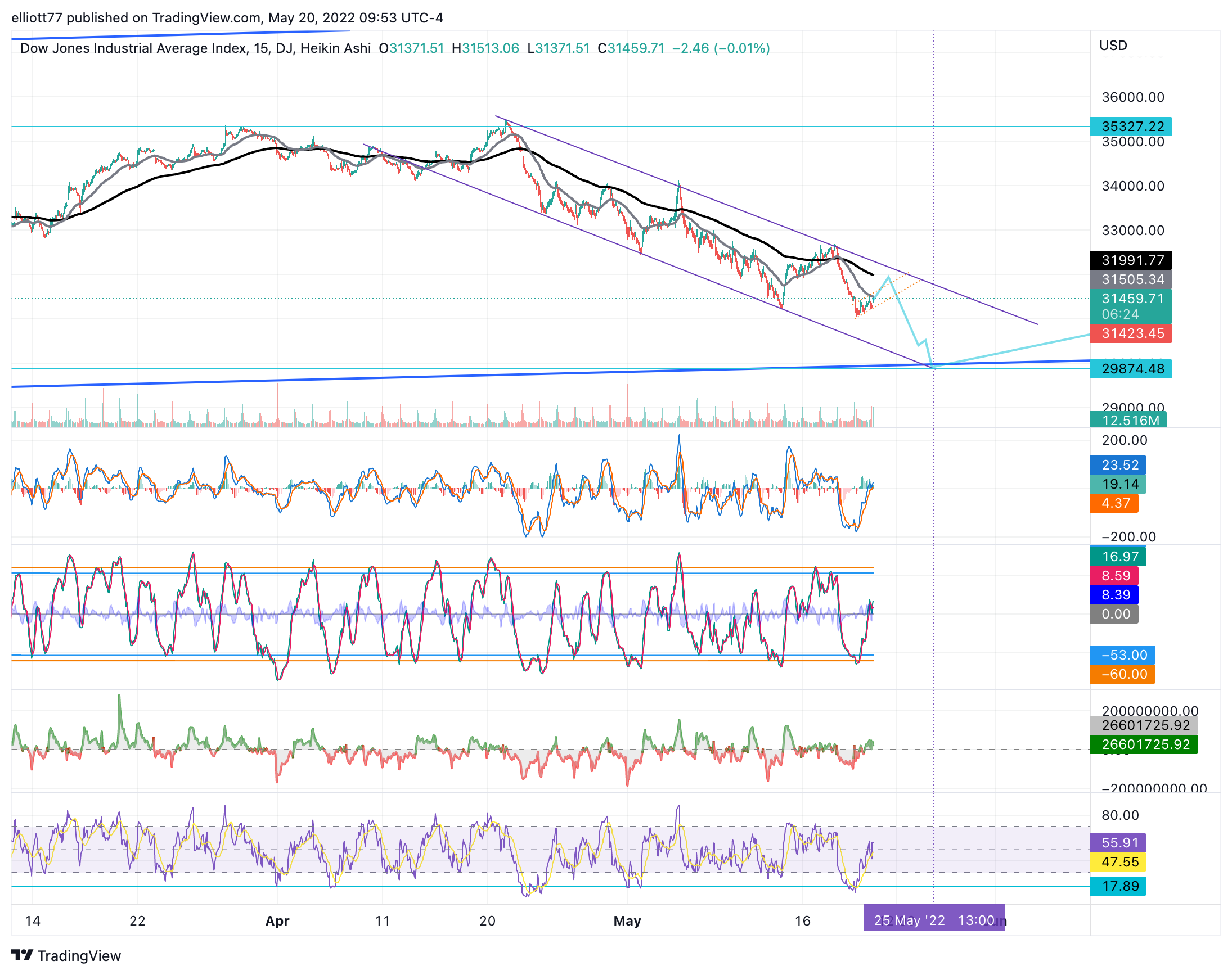Click the 31991.77 black moving average label
This screenshot has height=975, width=1232.
(x=1130, y=260)
